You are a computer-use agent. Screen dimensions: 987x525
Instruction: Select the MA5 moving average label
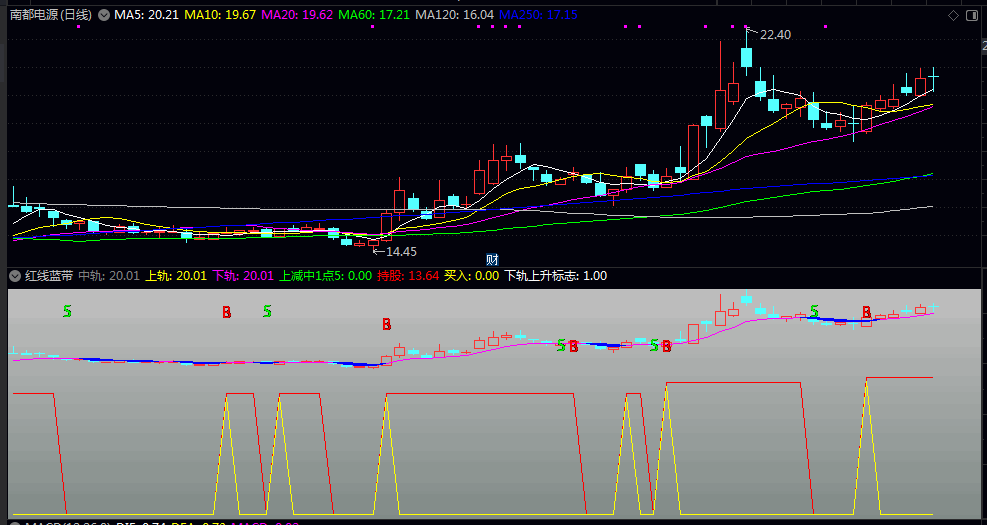coord(147,15)
